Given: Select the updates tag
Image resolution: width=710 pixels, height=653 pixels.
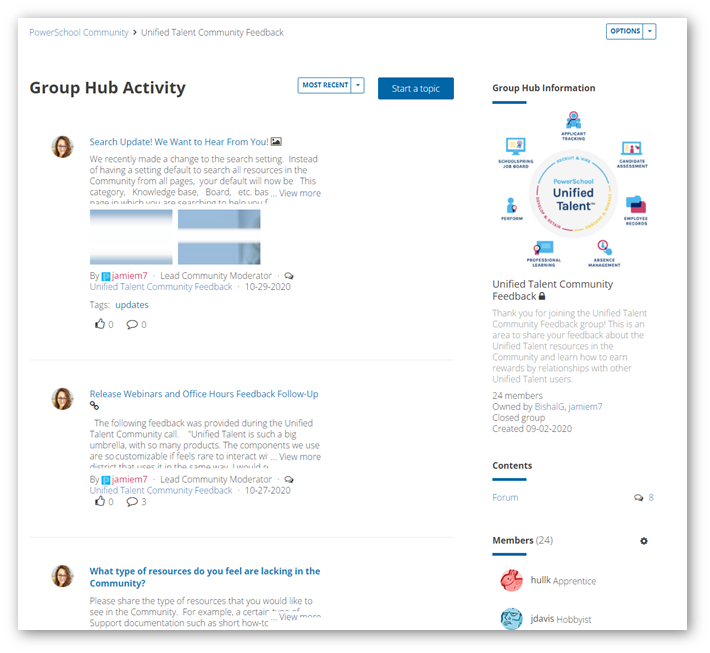Looking at the screenshot, I should [132, 305].
